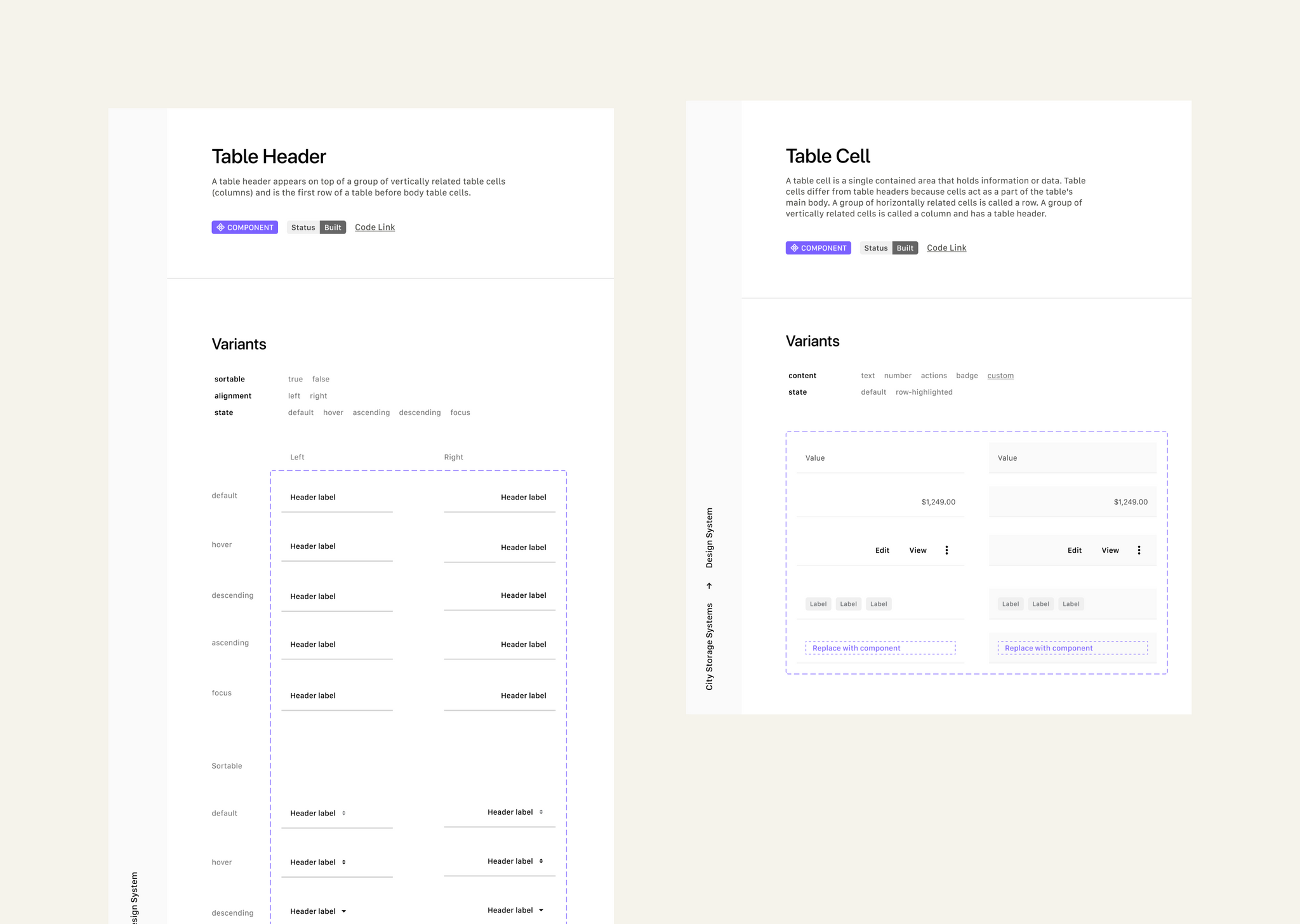Click the component icon in Table Header badge

220,227
